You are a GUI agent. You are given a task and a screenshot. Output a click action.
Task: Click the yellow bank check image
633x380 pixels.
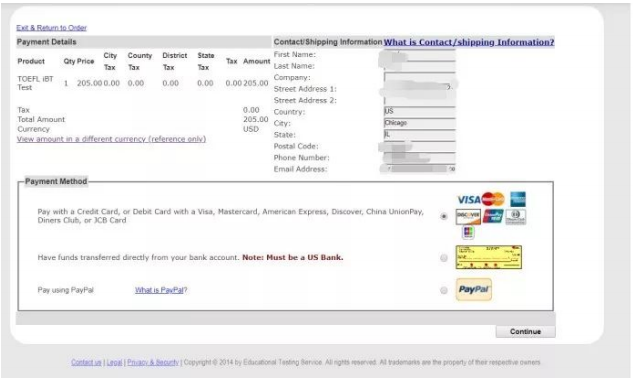pos(488,257)
